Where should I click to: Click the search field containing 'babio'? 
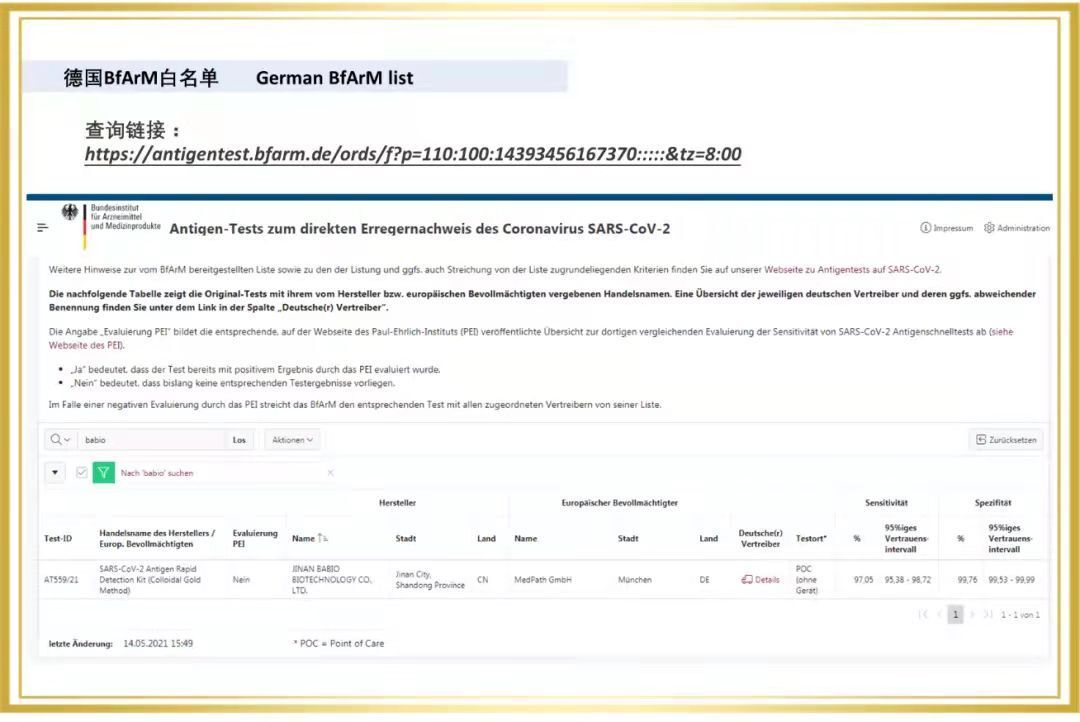[x=150, y=440]
